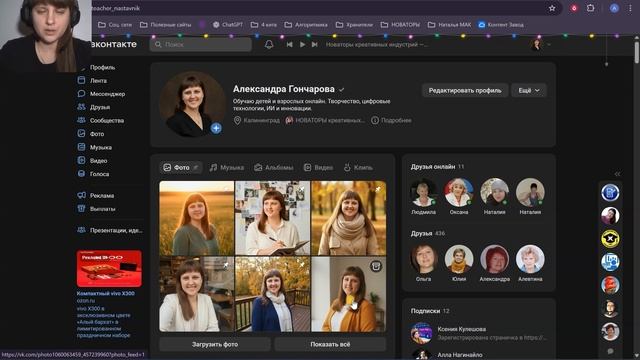Open friend Ольга's avatar
This screenshot has width=640, height=360.
coord(423,259)
